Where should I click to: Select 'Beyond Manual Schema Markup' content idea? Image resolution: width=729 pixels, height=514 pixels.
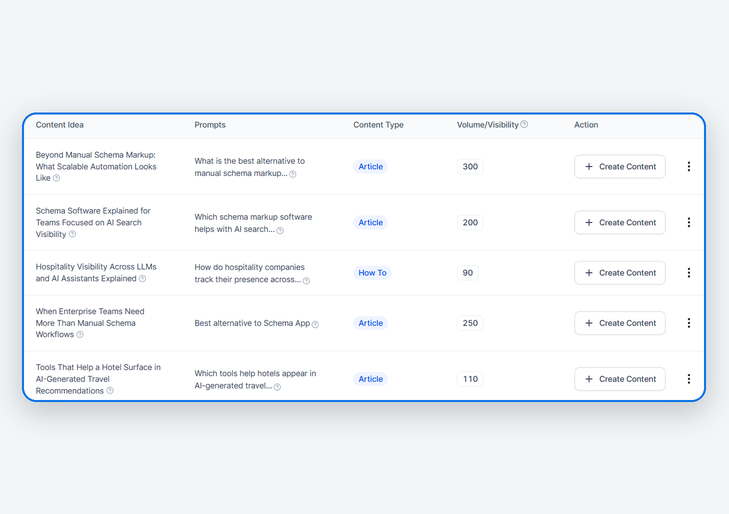tap(96, 166)
